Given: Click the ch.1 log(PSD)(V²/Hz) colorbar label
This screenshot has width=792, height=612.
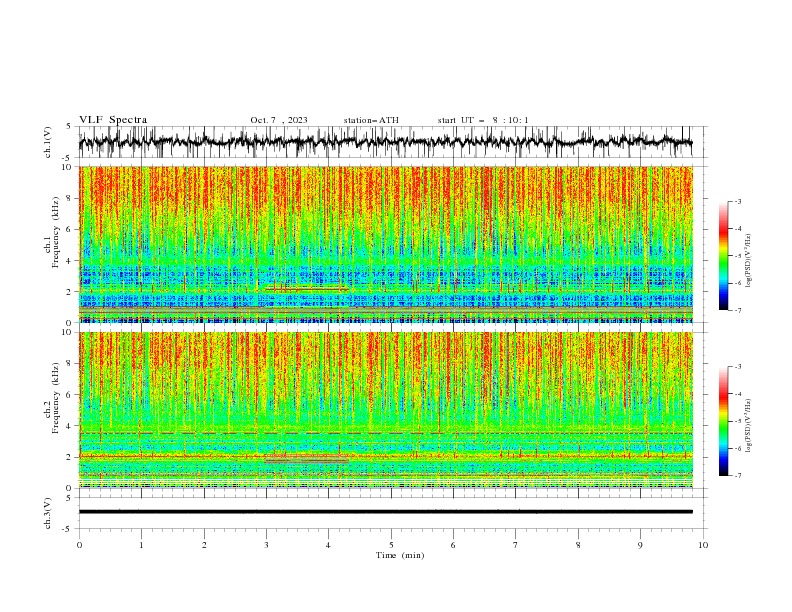Looking at the screenshot, I should tap(748, 261).
